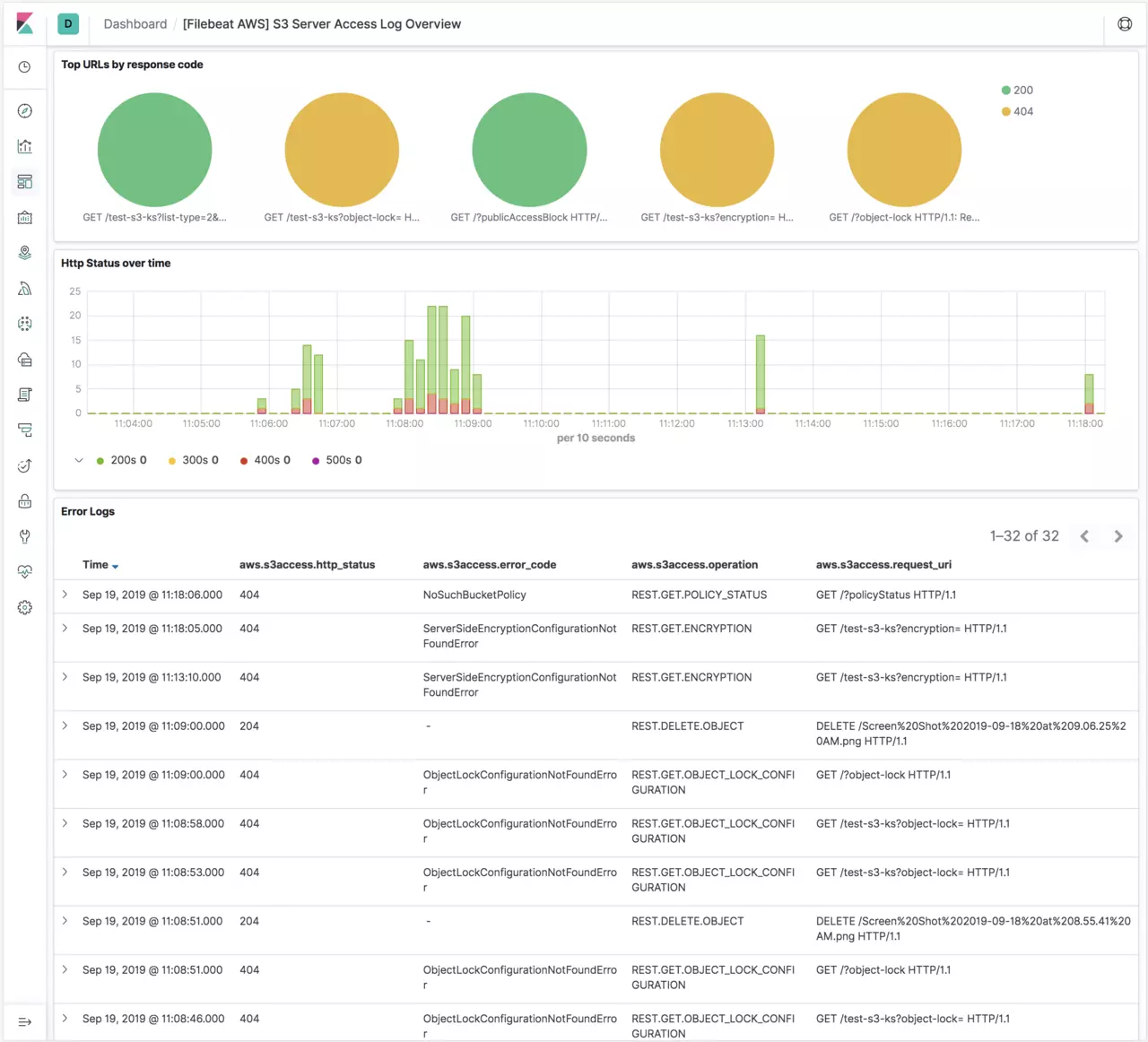The height and width of the screenshot is (1042, 1148).
Task: Open recently viewed clock icon
Action: (x=25, y=67)
